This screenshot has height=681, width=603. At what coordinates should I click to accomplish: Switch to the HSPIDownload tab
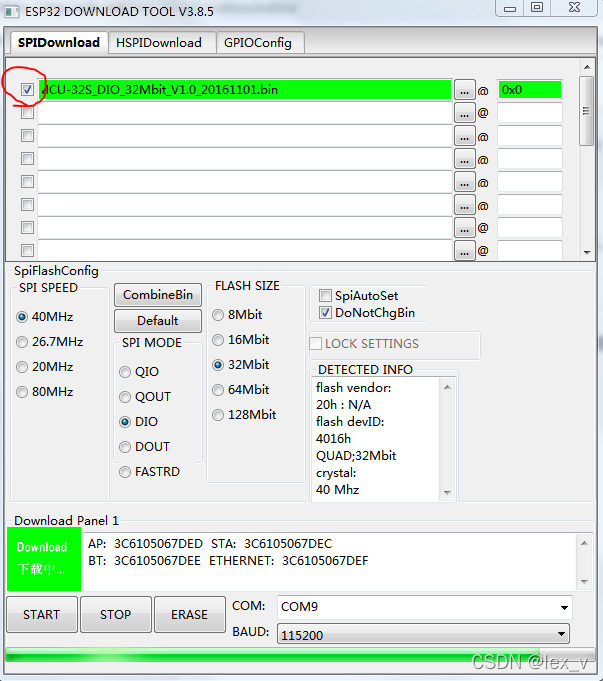point(162,43)
